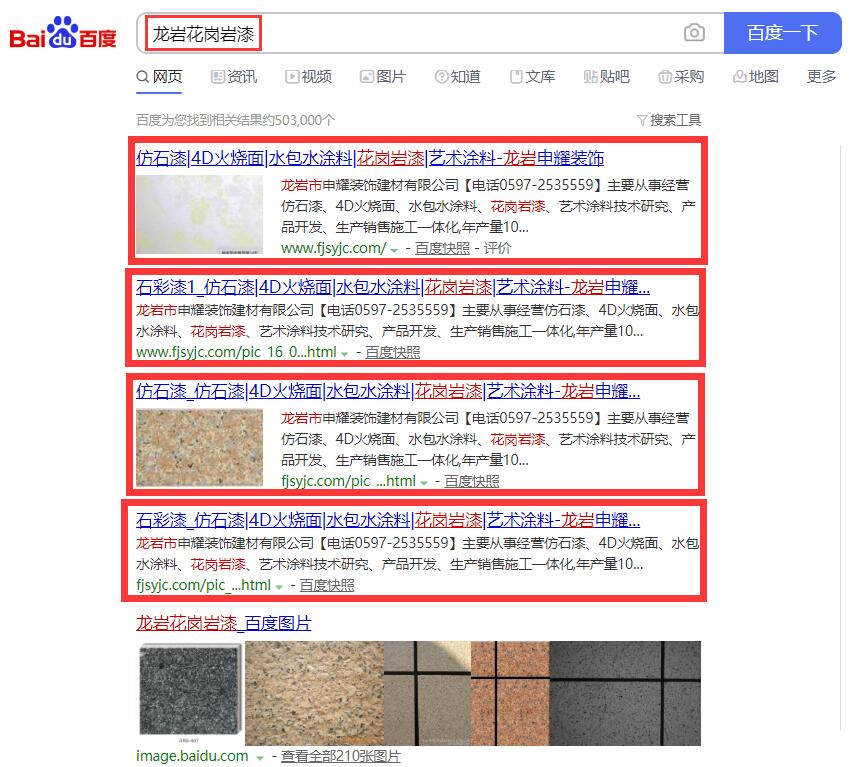Open fjsyjc.com/pic_...html URL of fourth result
Screen dimensions: 850x767
point(203,585)
